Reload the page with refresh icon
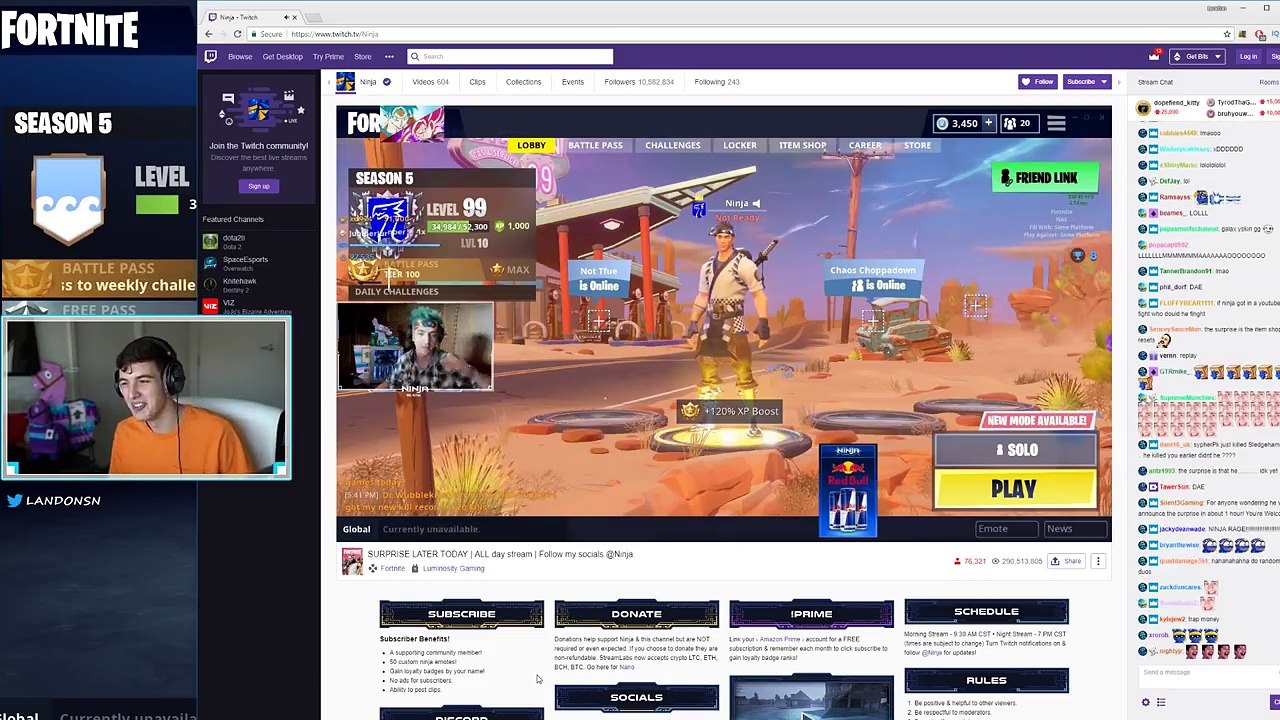The height and width of the screenshot is (720, 1280). coord(238,34)
